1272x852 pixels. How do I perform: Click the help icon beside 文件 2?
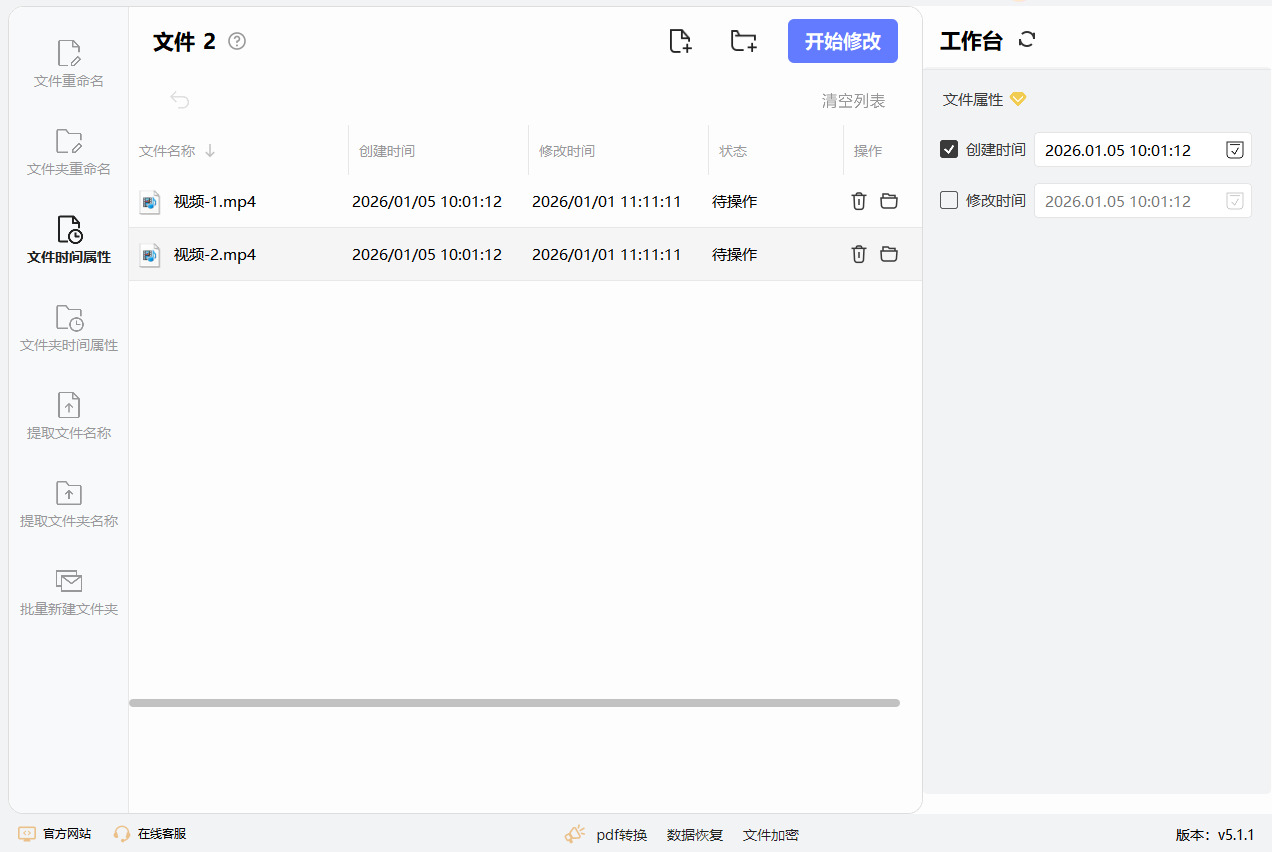pos(237,41)
